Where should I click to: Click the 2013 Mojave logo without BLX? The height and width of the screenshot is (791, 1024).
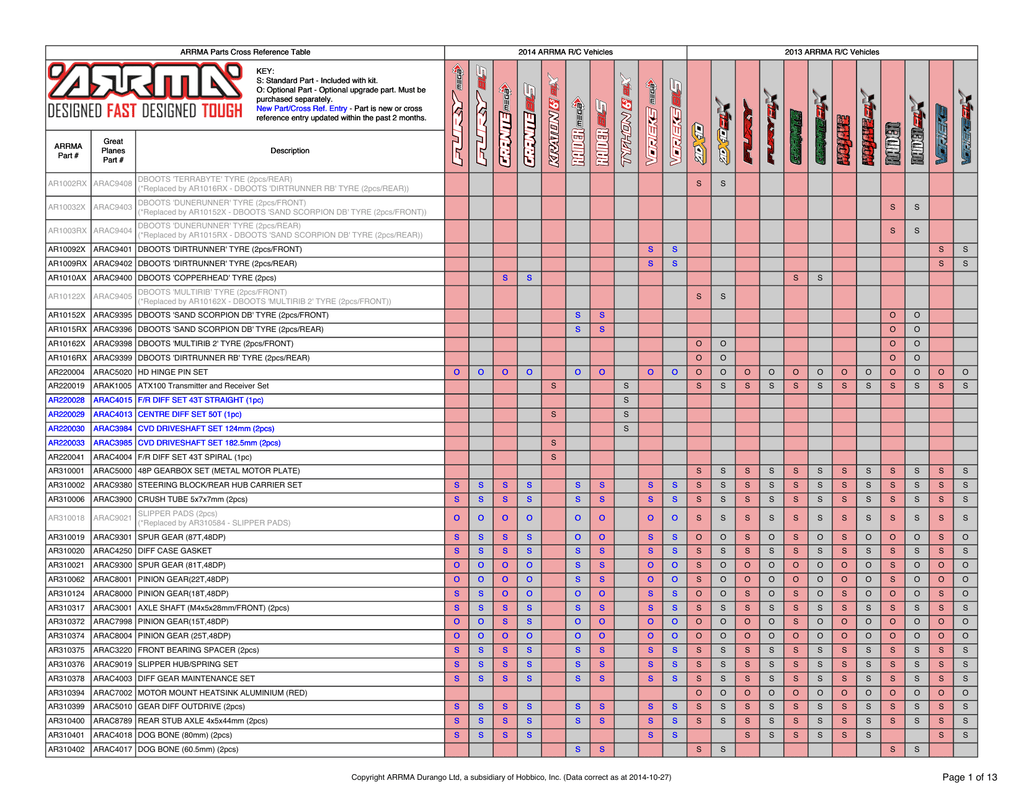[x=844, y=140]
